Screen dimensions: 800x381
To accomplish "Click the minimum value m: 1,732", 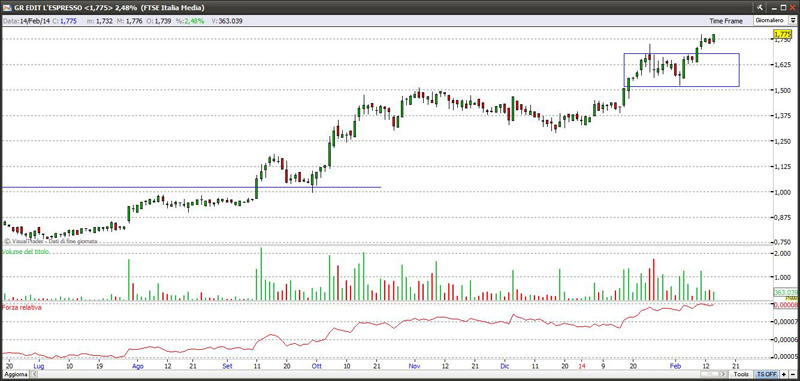I will [98, 21].
